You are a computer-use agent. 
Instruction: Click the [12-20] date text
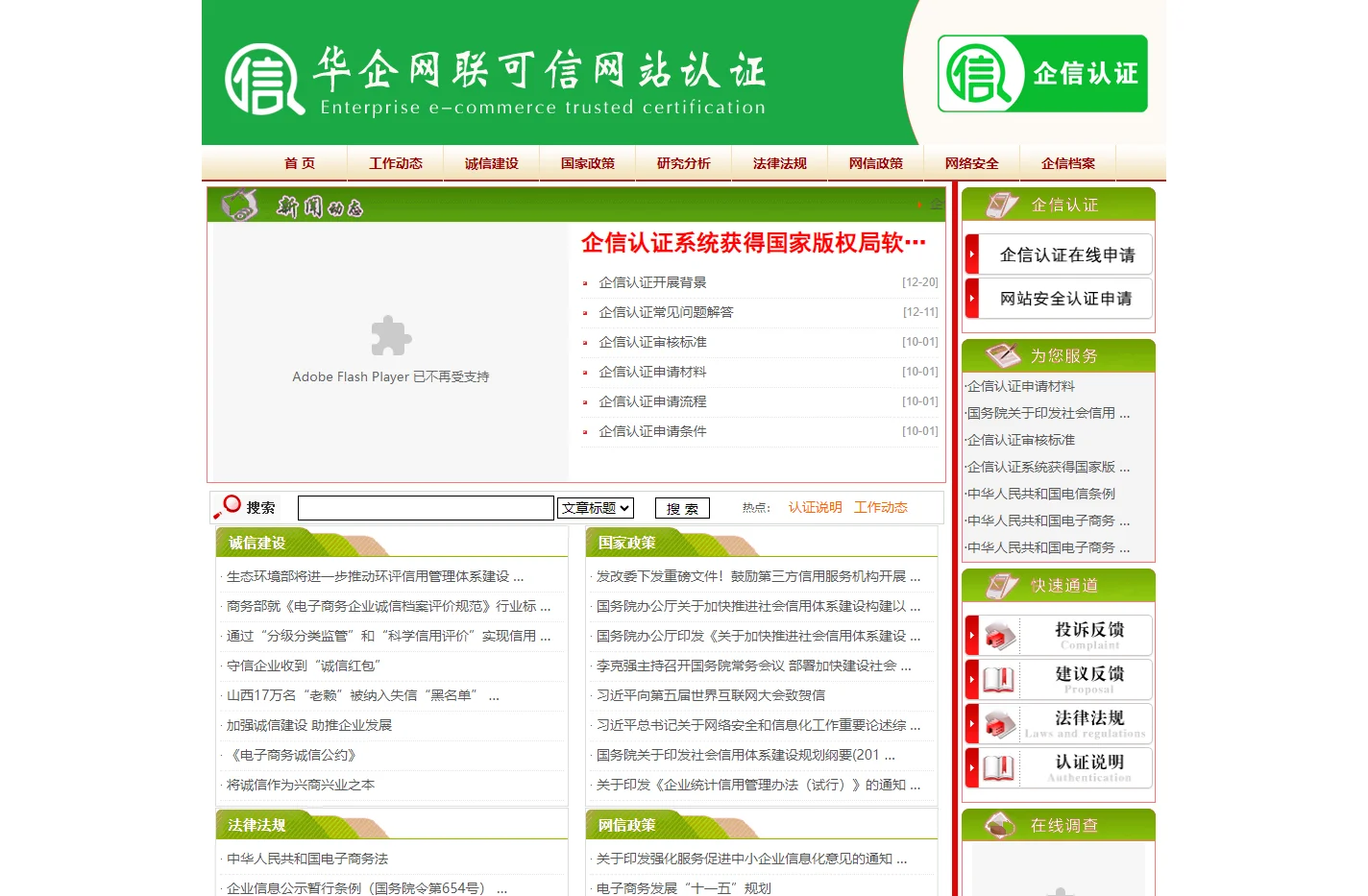(920, 282)
